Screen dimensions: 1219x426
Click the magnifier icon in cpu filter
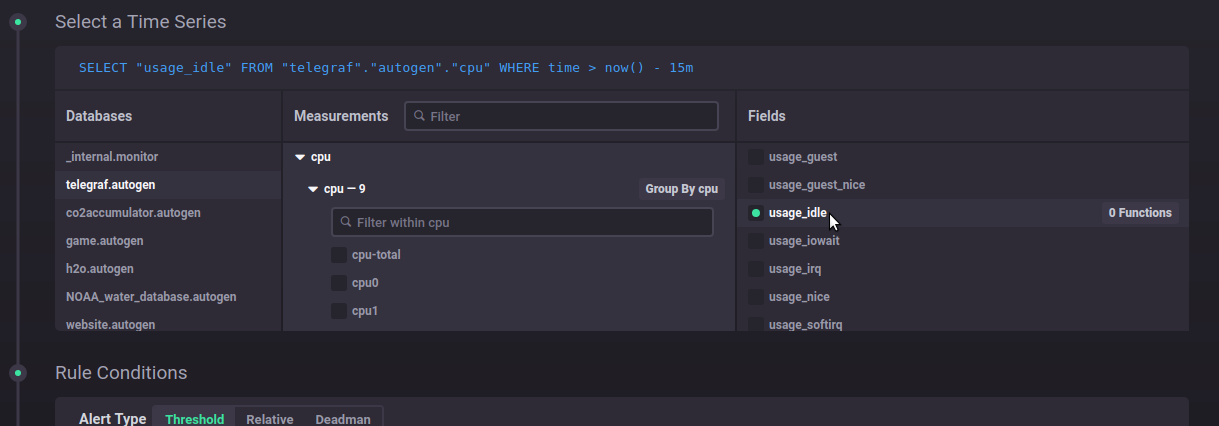(346, 222)
